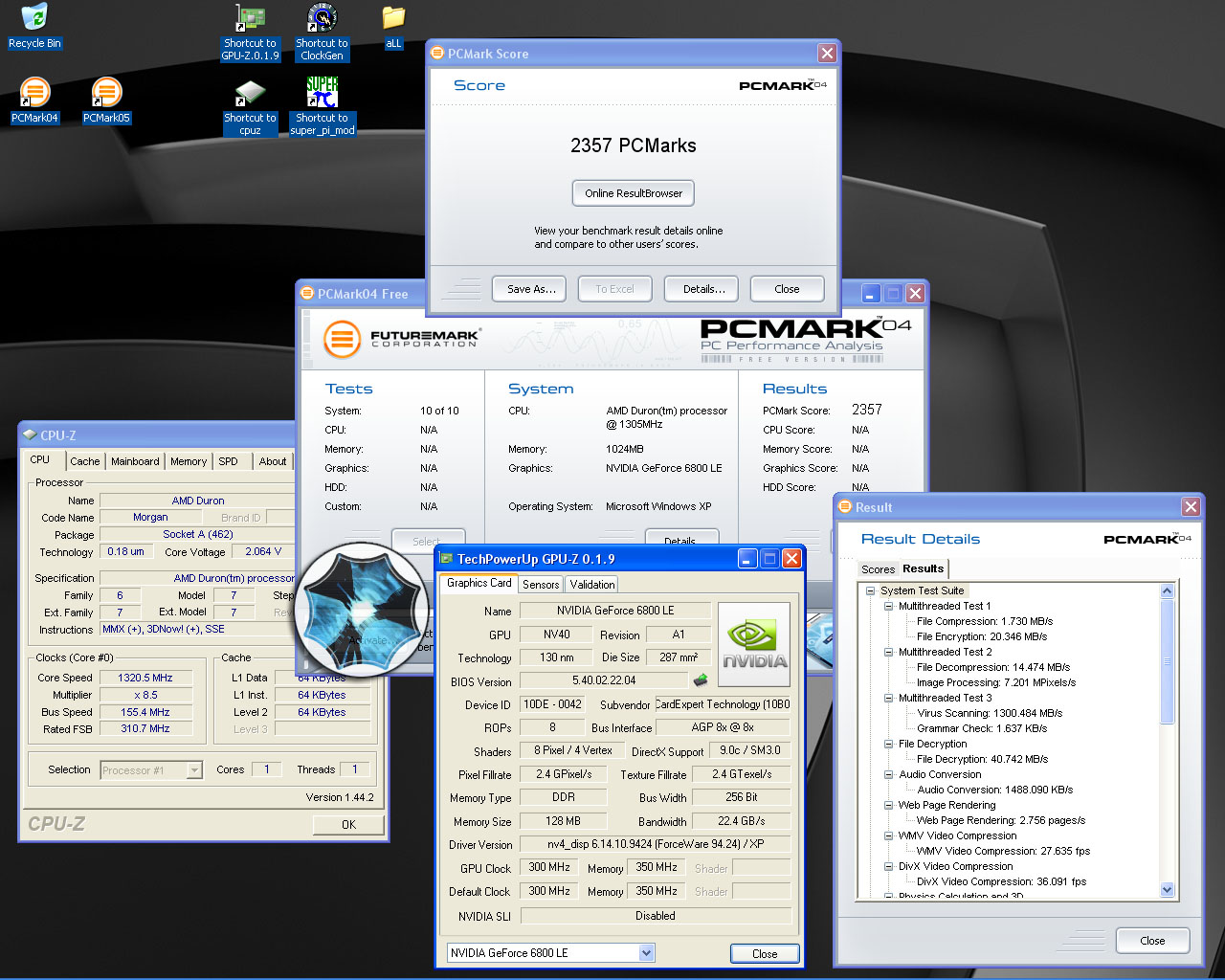
Task: Collapse the Audio Conversion tree node
Action: [888, 774]
